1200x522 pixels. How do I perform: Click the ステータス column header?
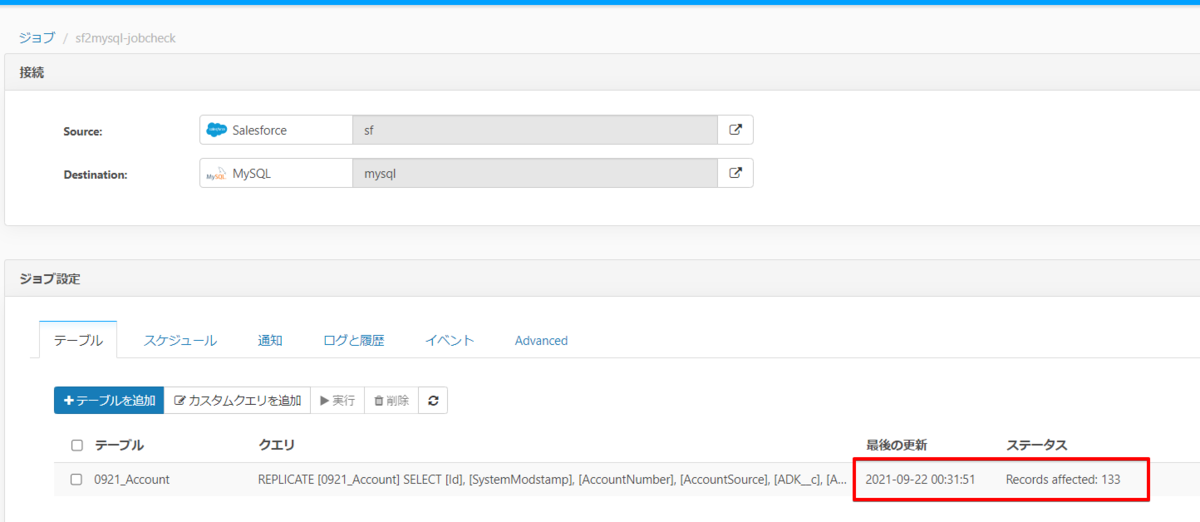click(1037, 444)
